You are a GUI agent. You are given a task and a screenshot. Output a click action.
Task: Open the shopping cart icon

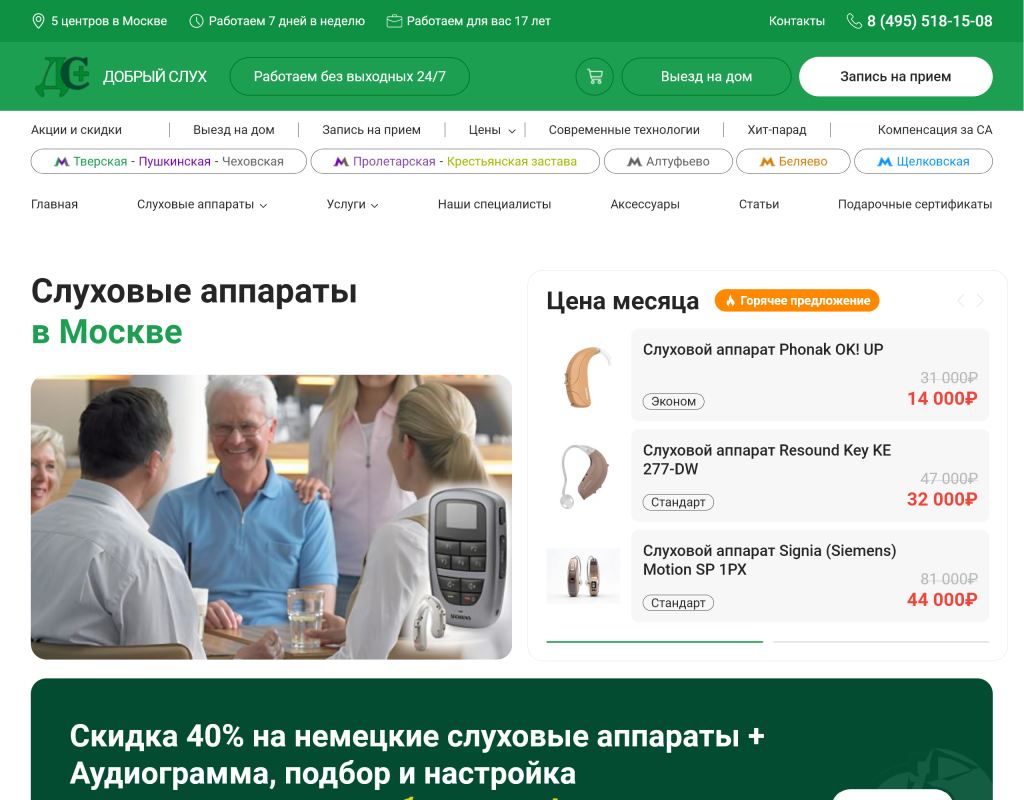click(x=594, y=76)
